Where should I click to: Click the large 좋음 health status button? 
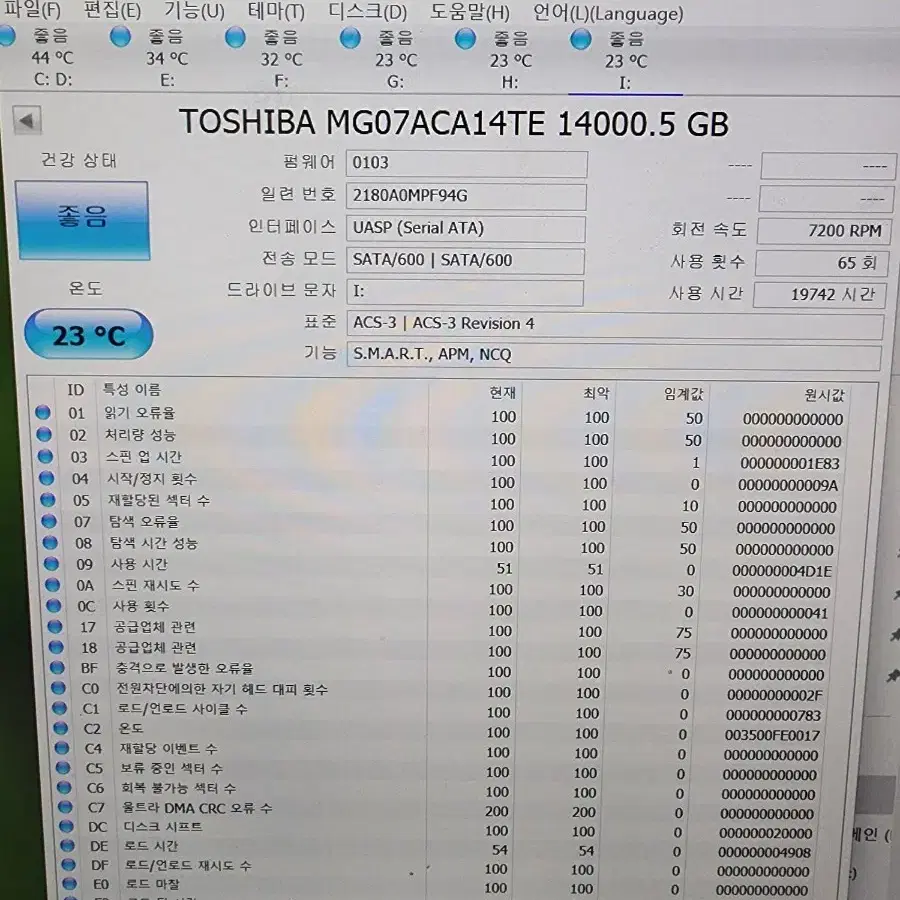point(83,220)
